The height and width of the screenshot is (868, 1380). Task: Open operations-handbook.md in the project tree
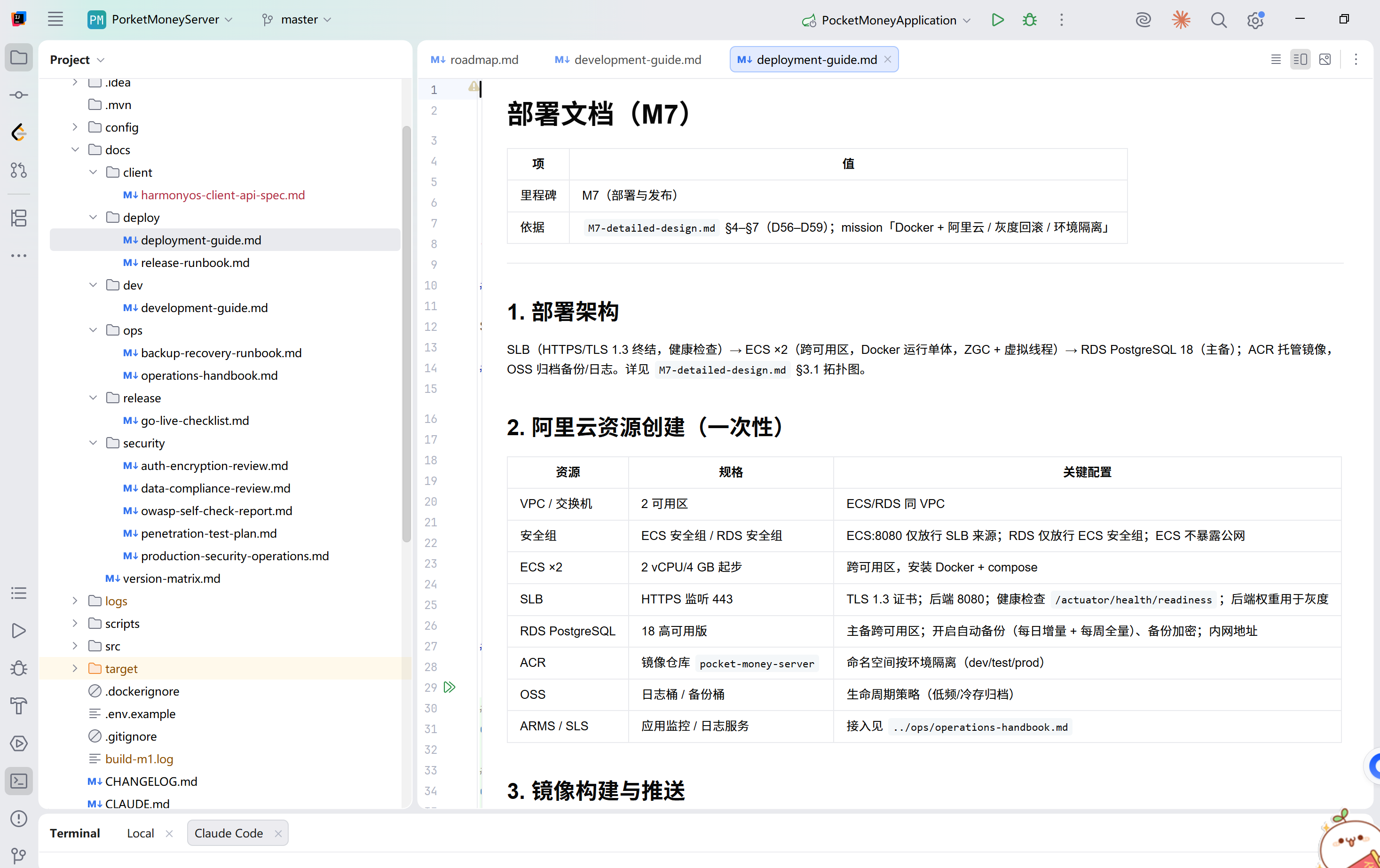click(x=209, y=375)
